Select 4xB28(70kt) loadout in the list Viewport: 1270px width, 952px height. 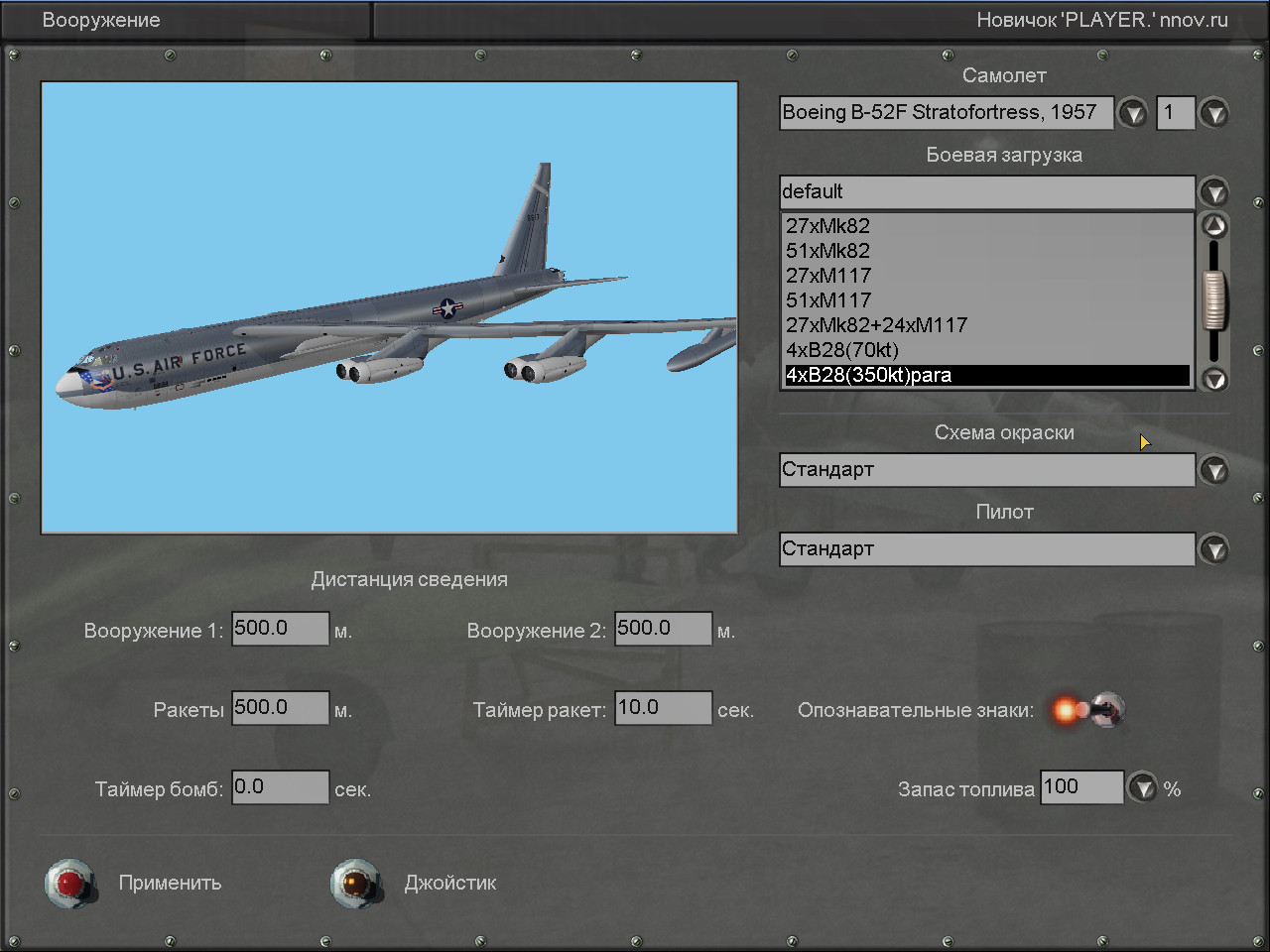pyautogui.click(x=987, y=350)
